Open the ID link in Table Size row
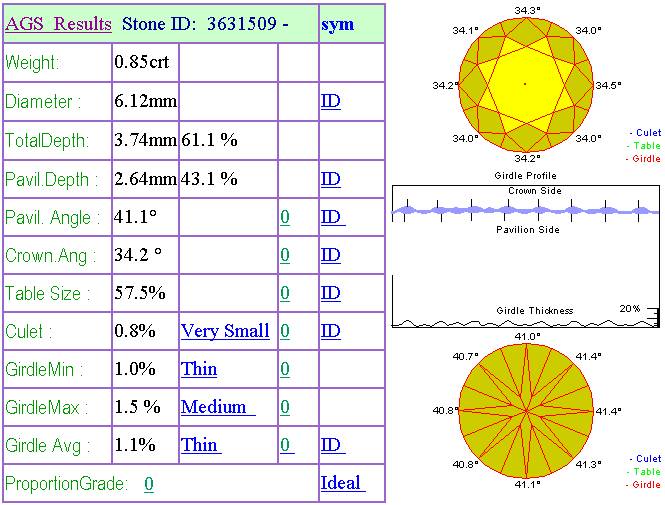The height and width of the screenshot is (505, 665). click(x=331, y=293)
